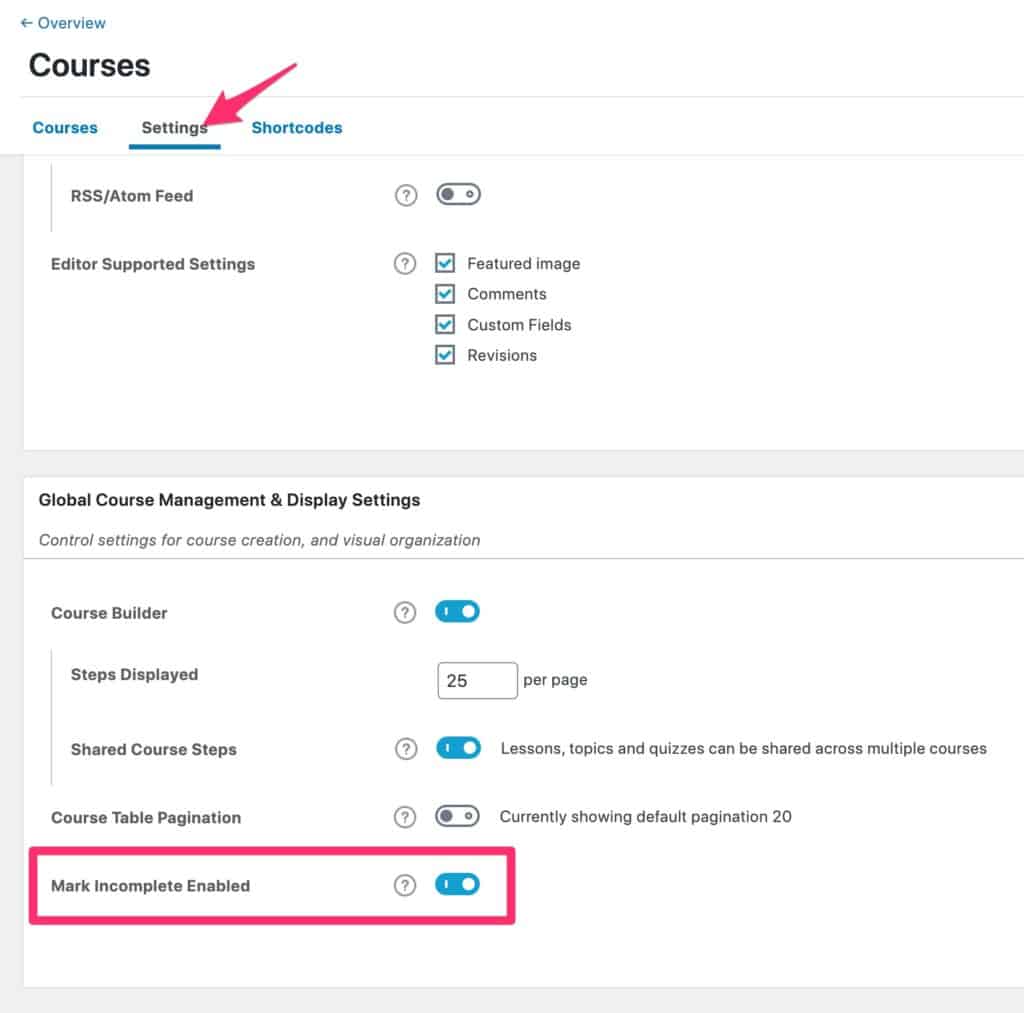Click the 'Editor Supported Settings' label
The height and width of the screenshot is (1013, 1024).
click(153, 264)
